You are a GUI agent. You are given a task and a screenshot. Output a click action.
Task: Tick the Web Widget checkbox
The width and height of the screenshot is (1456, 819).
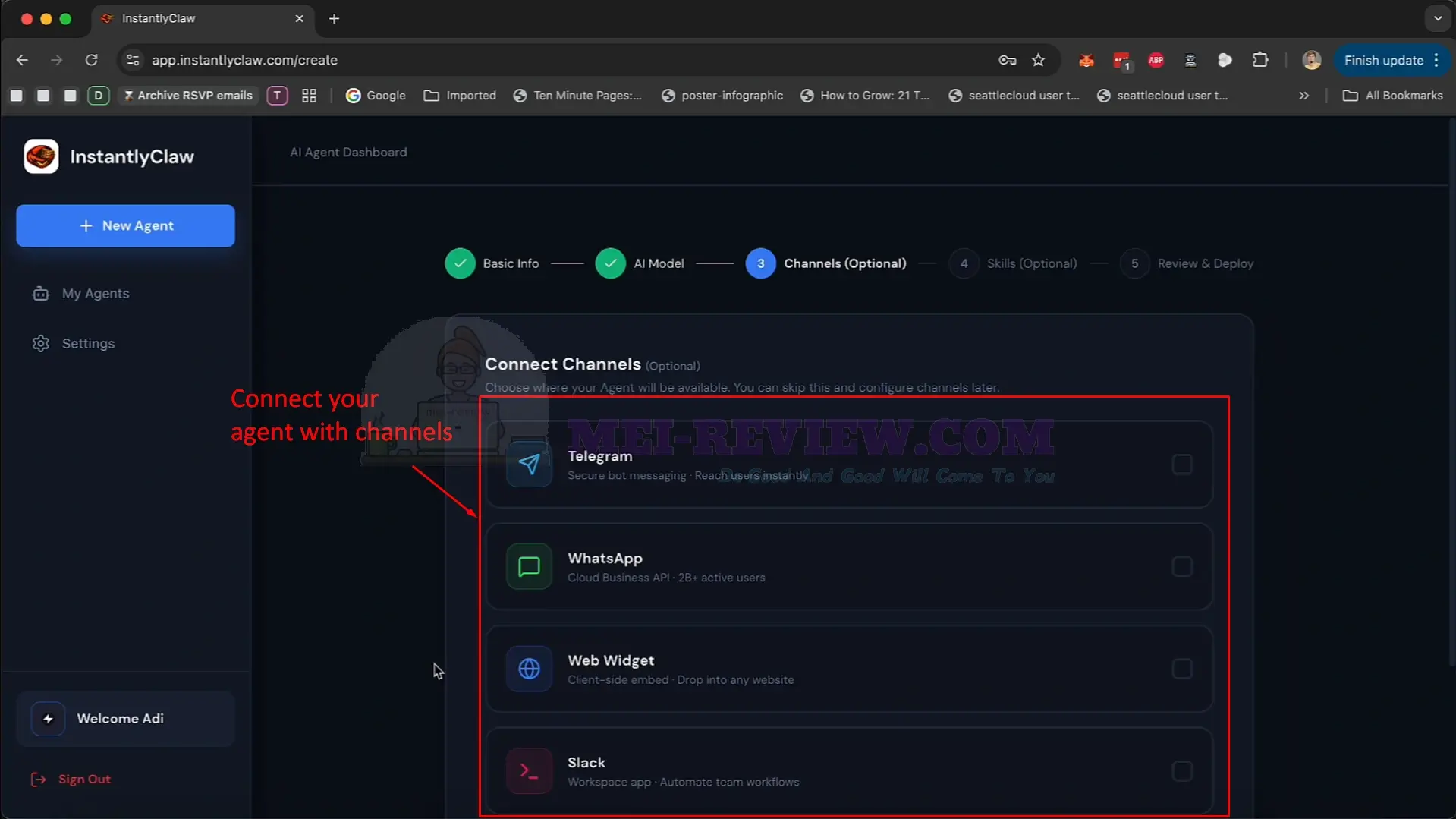[x=1181, y=669]
